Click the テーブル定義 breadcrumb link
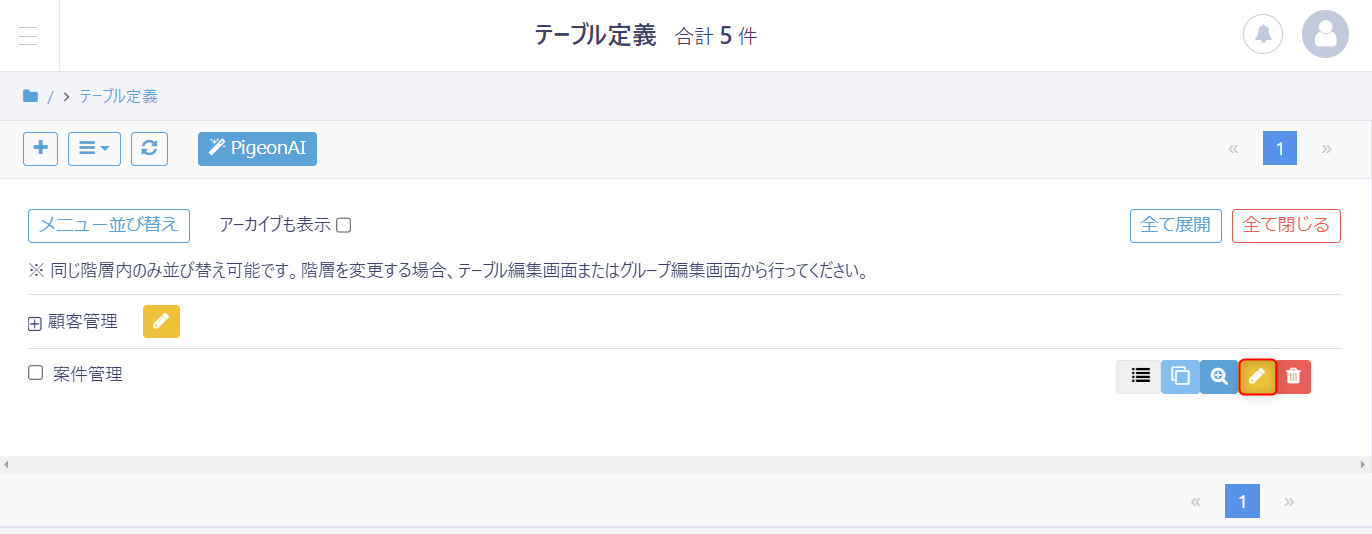This screenshot has height=534, width=1372. point(118,96)
